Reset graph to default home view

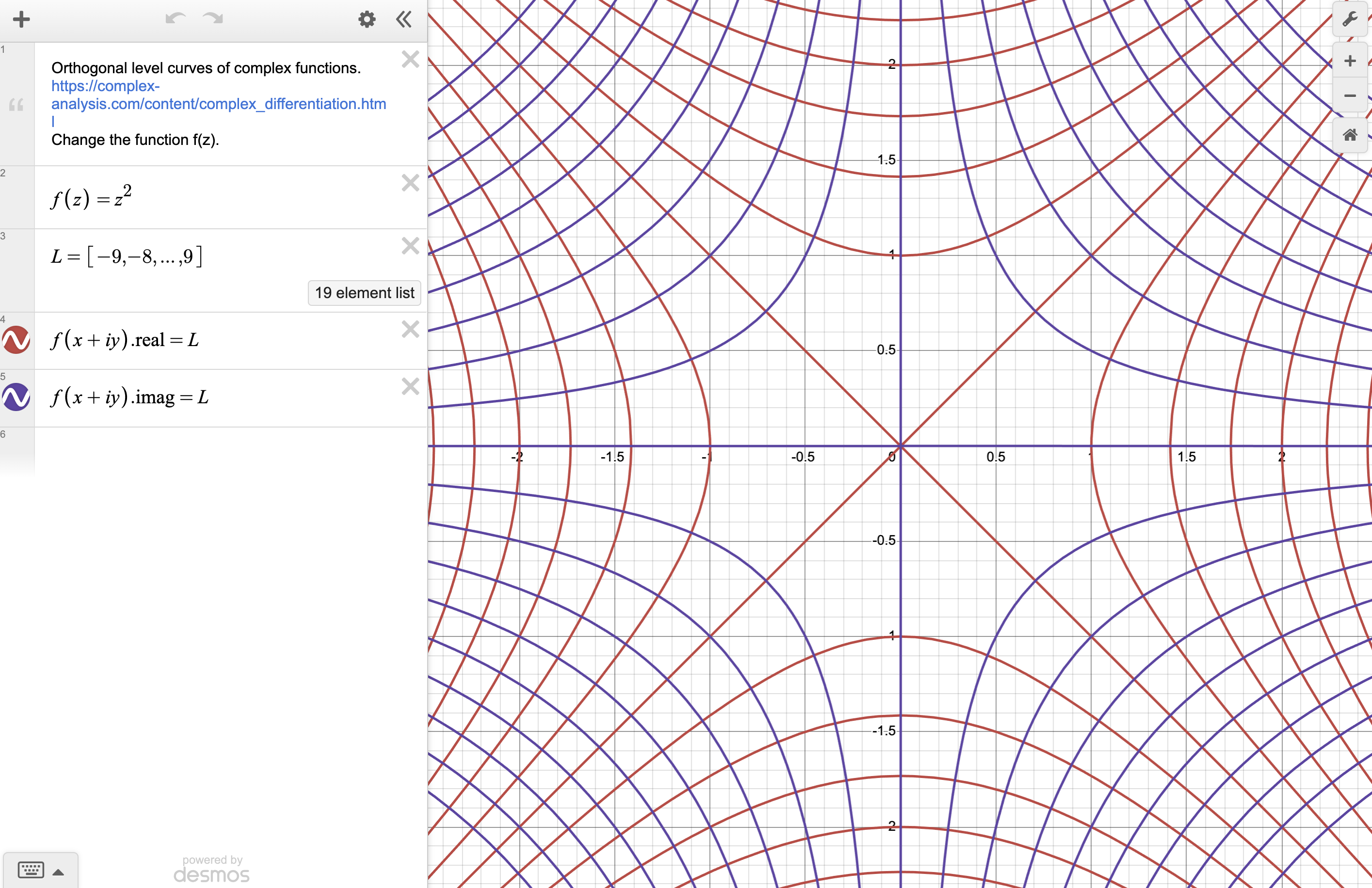[x=1350, y=135]
